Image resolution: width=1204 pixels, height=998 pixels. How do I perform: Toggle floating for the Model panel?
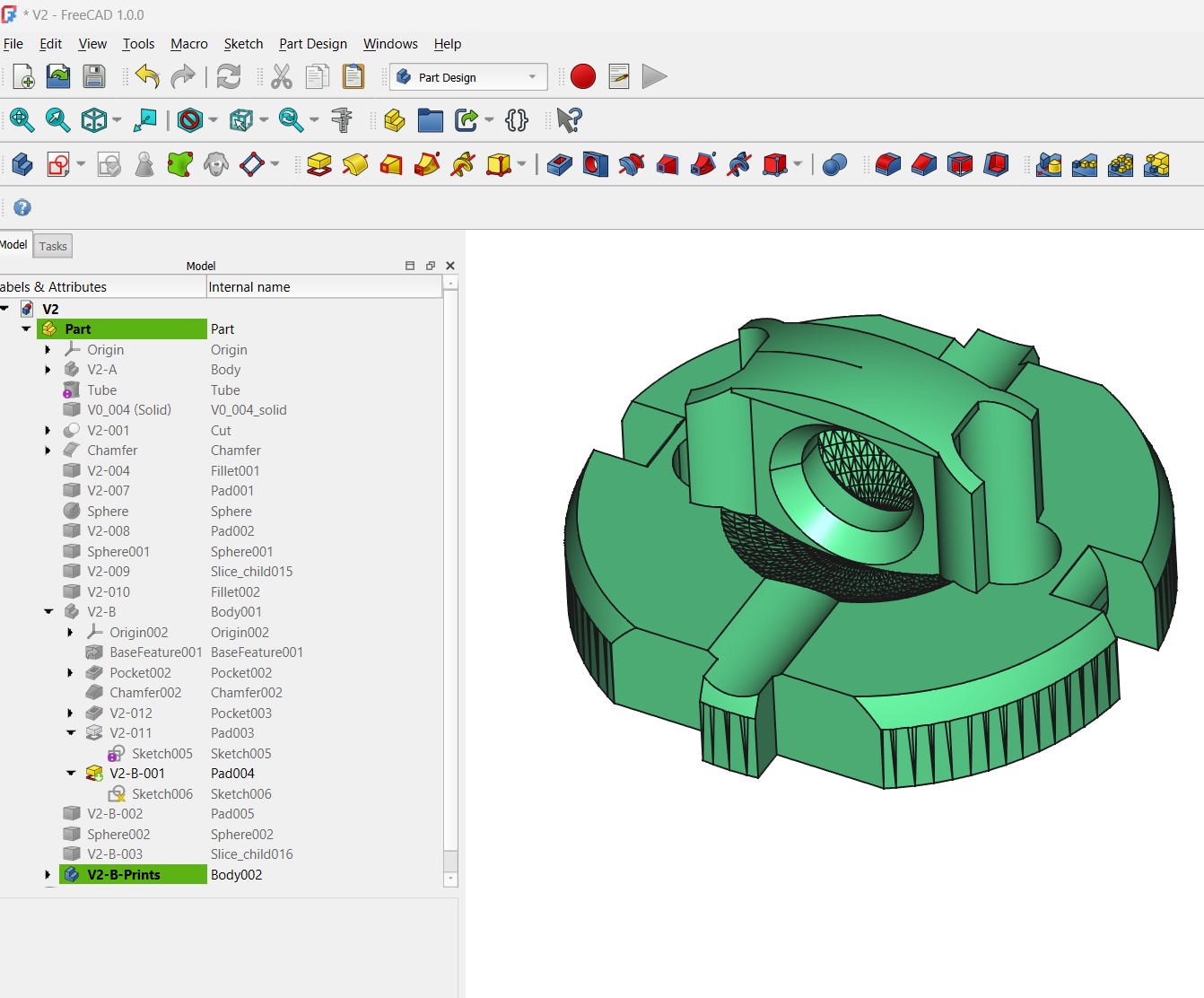point(430,266)
